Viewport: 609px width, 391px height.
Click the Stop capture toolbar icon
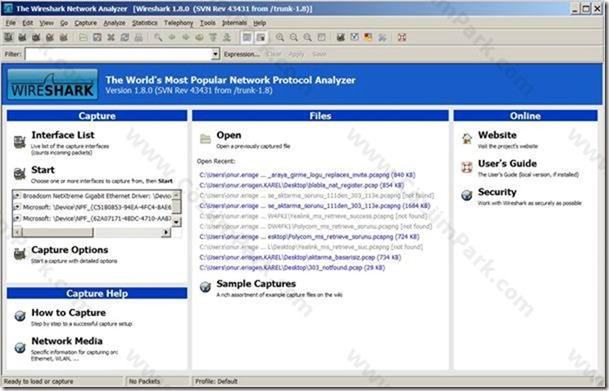tap(50, 37)
